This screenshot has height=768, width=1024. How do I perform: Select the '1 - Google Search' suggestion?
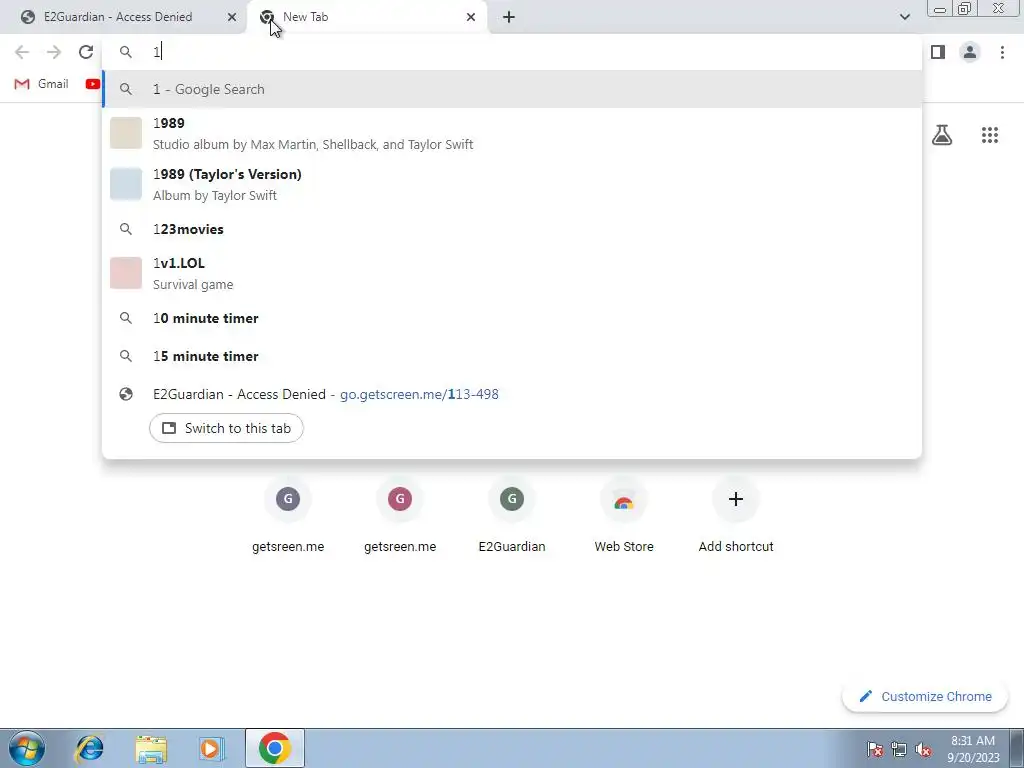[x=512, y=89]
